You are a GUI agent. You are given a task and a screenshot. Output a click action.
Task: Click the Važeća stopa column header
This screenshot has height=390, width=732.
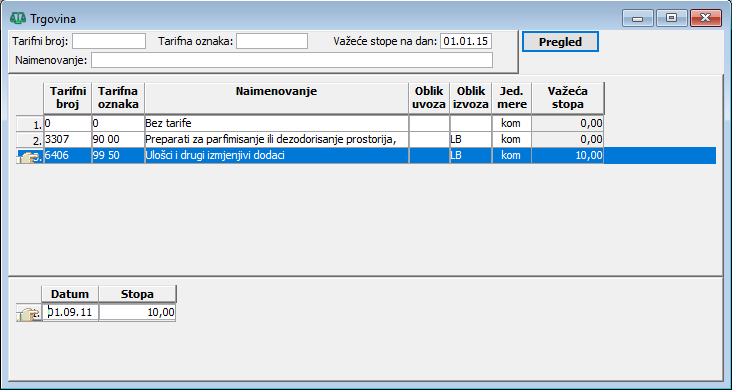click(568, 98)
